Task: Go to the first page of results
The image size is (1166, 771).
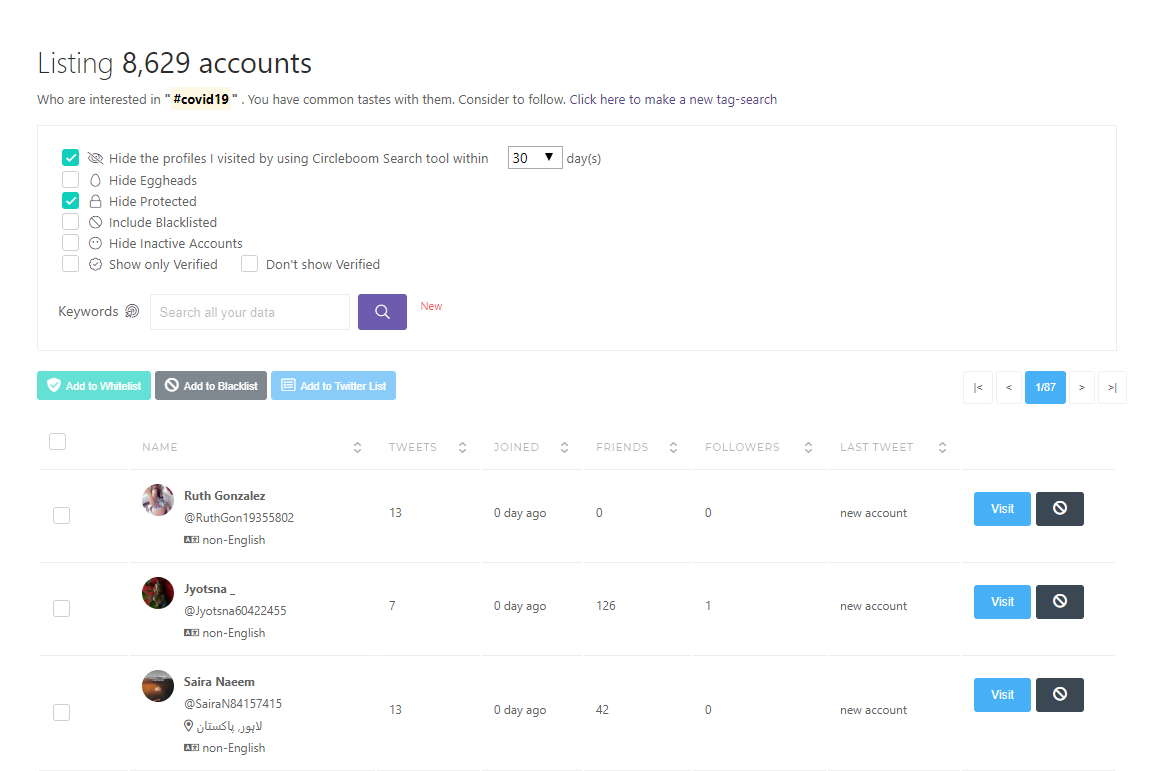Action: tap(978, 387)
